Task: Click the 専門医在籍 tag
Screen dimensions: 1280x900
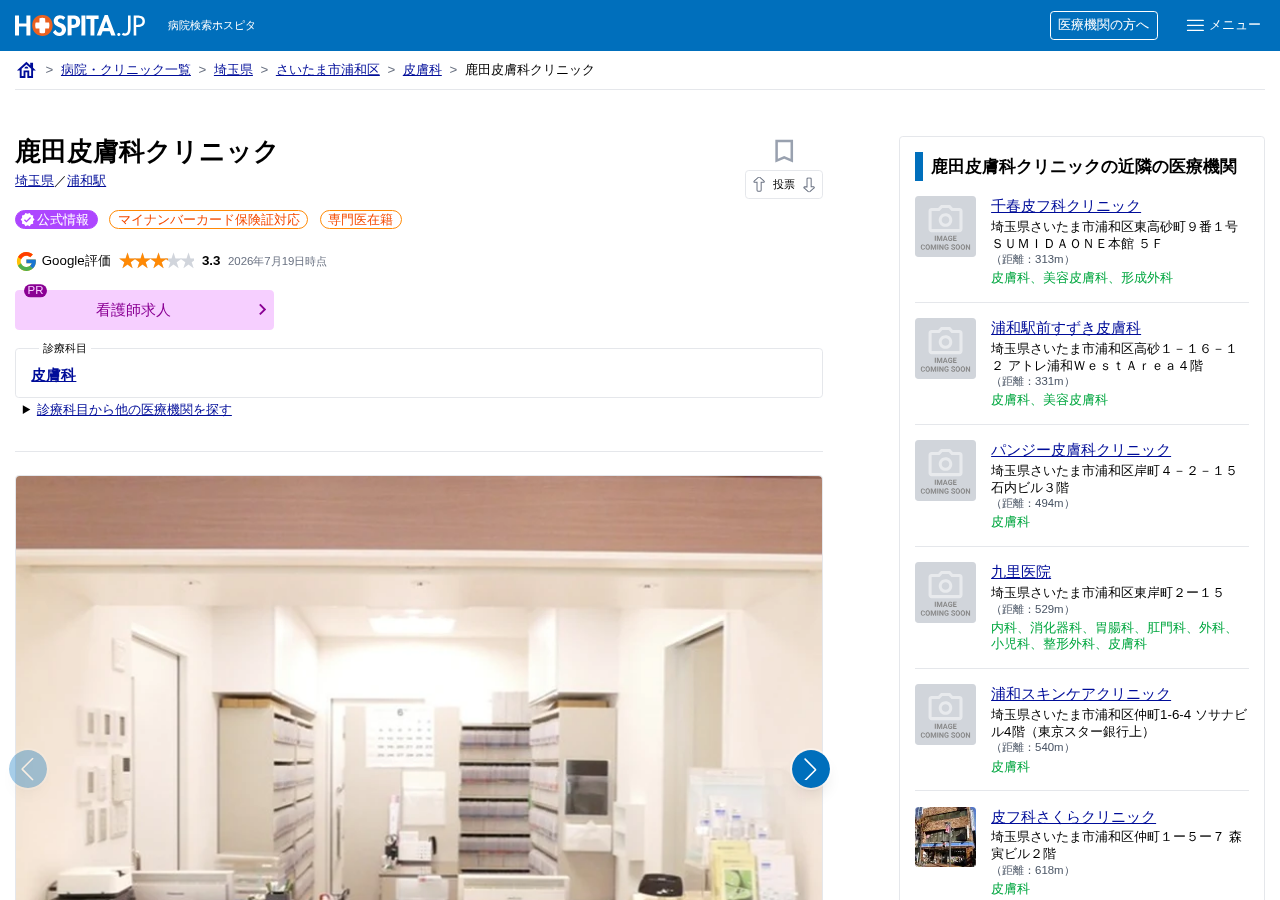Action: coord(361,220)
